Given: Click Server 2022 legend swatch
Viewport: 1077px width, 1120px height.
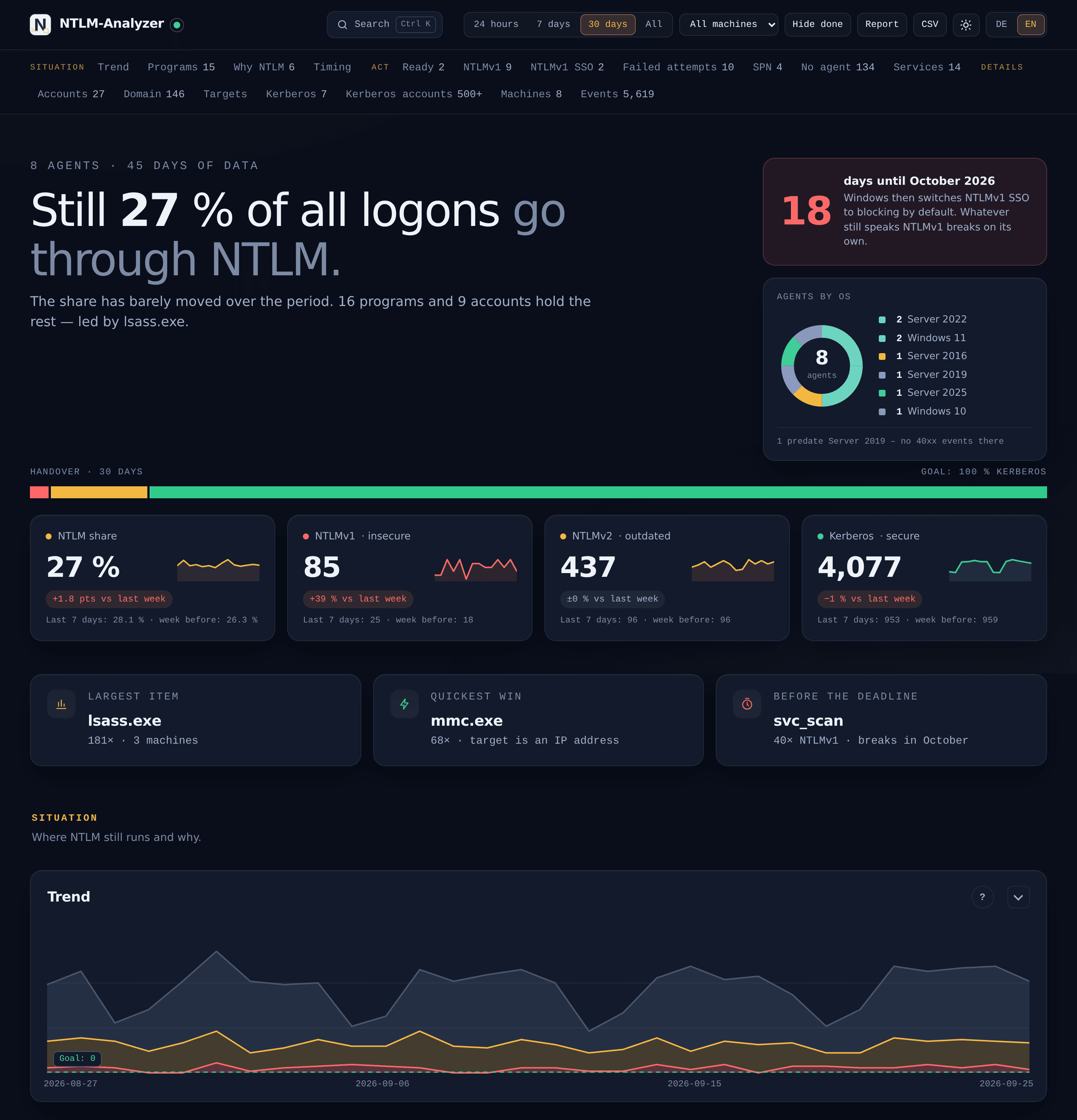Looking at the screenshot, I should pyautogui.click(x=882, y=320).
